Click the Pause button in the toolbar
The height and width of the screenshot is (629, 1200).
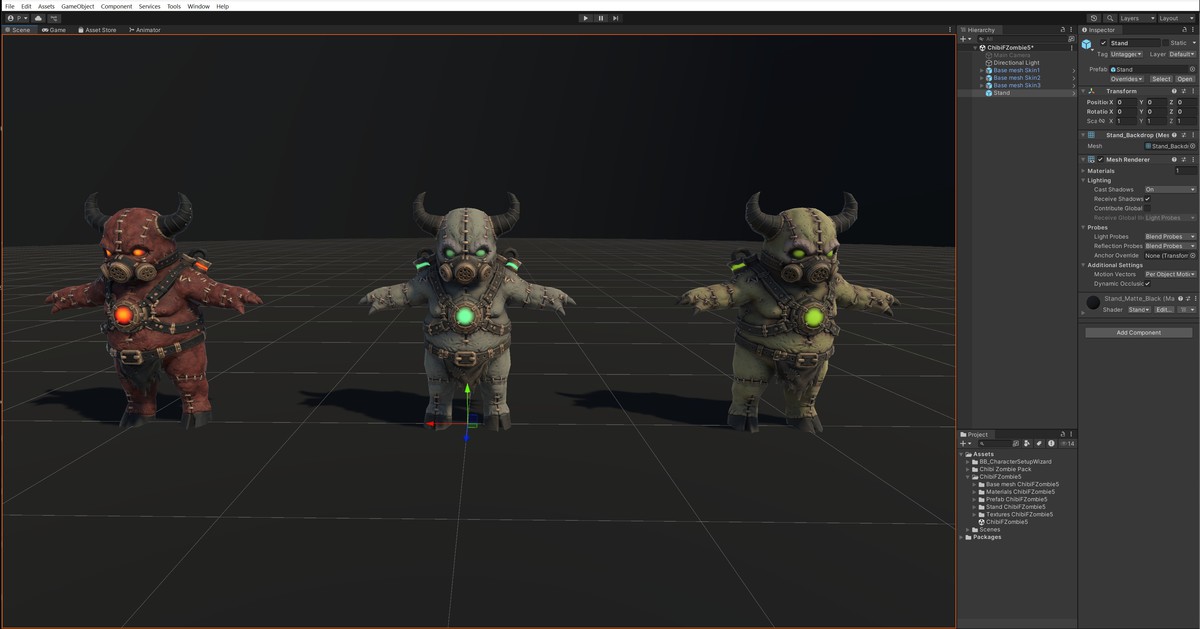click(601, 18)
